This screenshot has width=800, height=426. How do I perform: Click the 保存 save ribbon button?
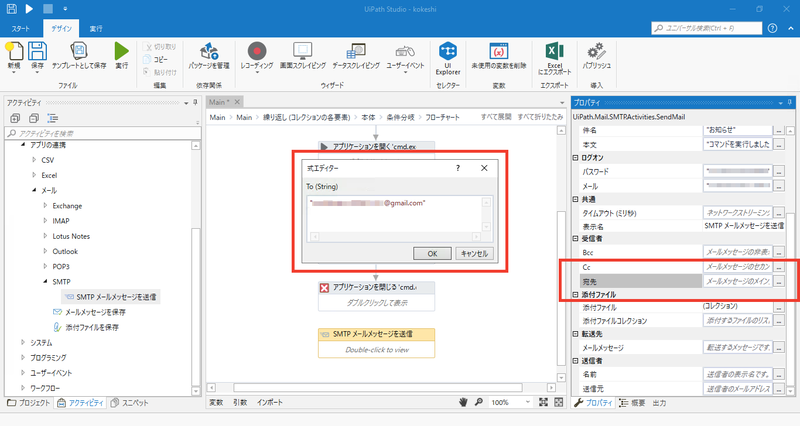point(37,56)
